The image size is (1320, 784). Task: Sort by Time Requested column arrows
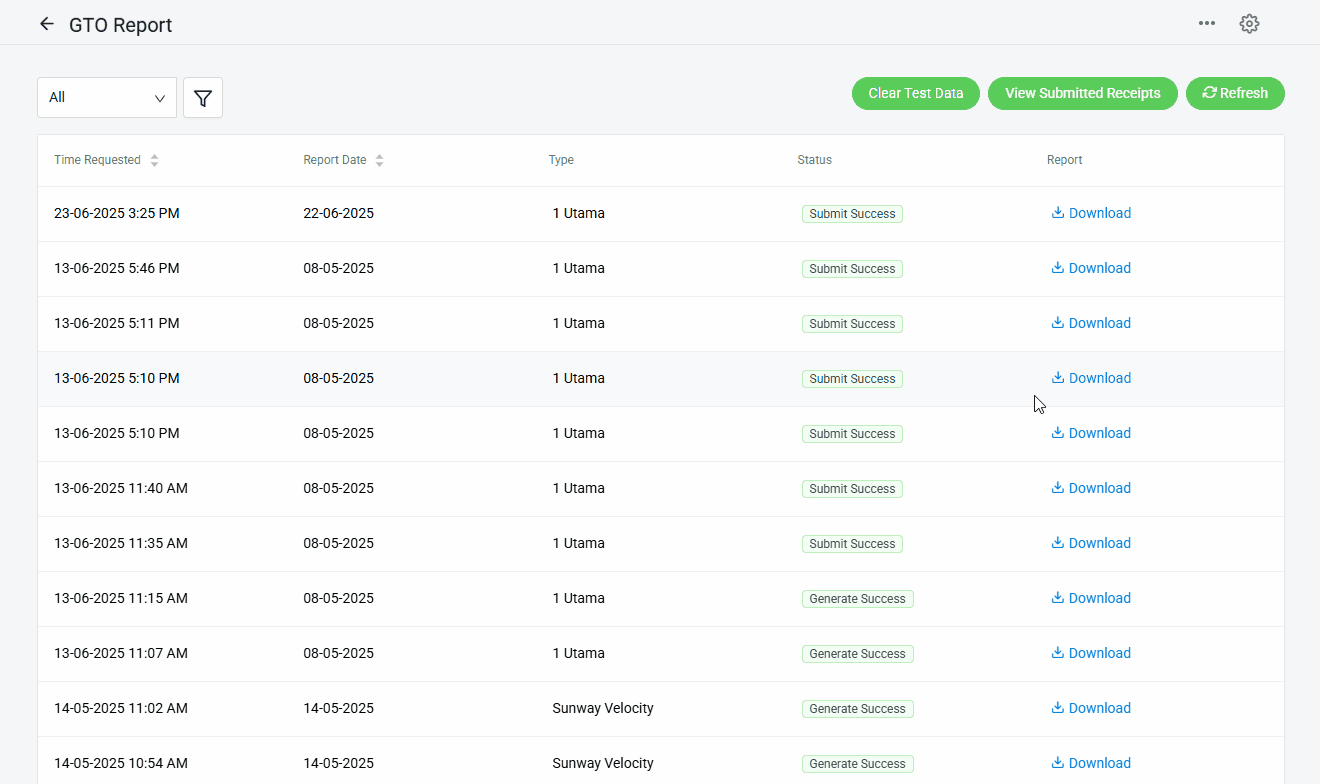click(x=154, y=160)
